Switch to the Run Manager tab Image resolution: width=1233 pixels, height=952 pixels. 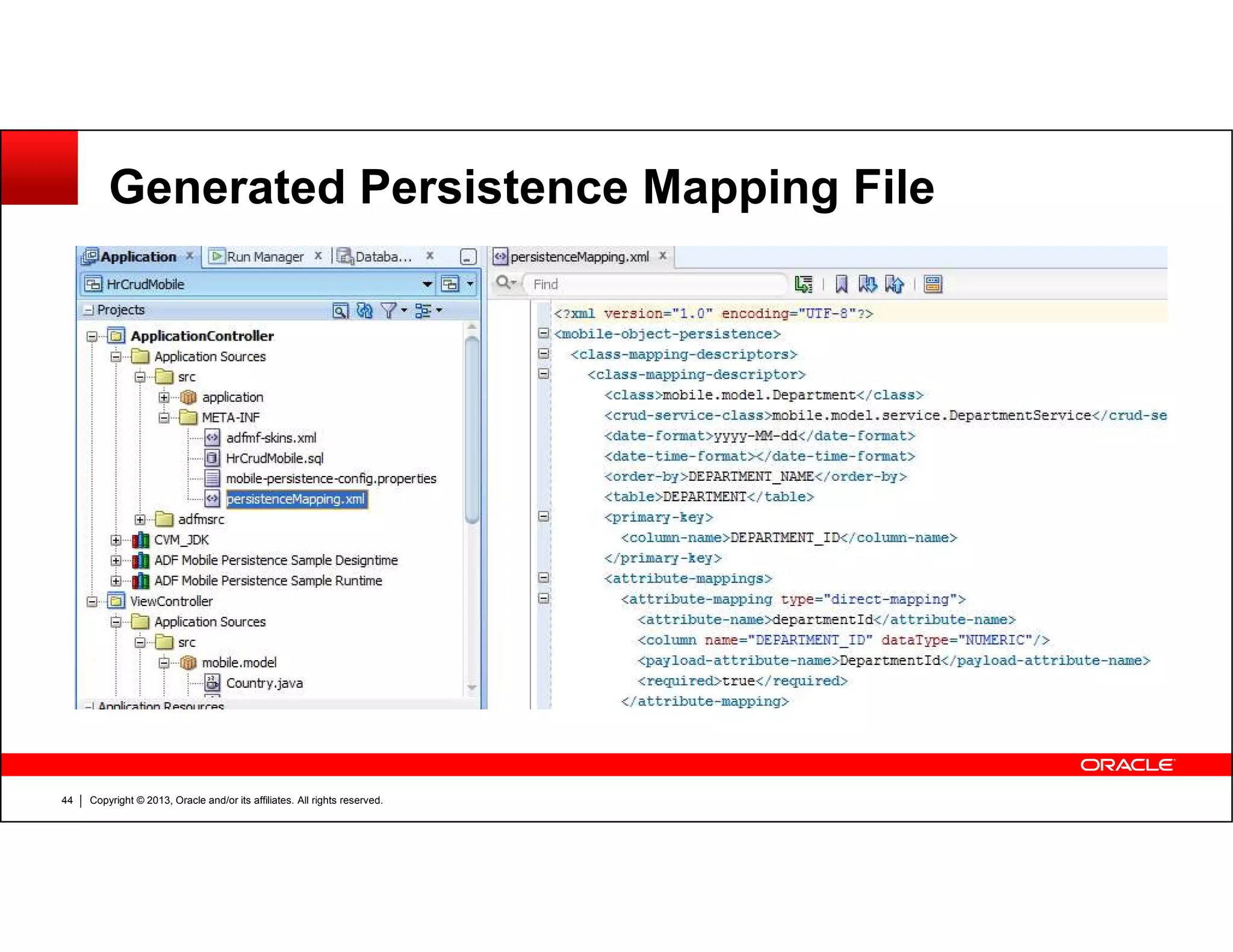click(265, 257)
